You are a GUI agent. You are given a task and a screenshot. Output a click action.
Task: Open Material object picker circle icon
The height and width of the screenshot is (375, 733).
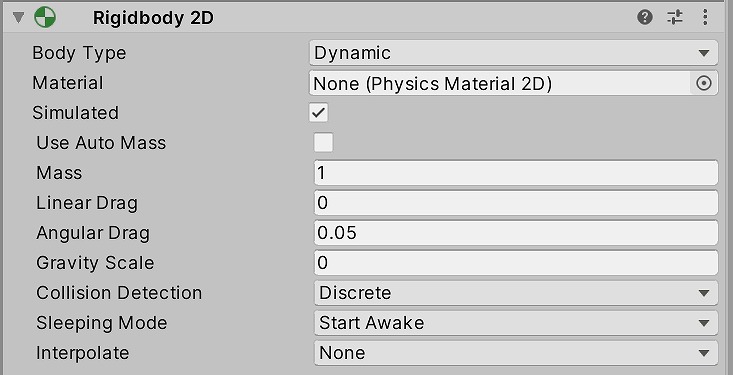tap(704, 83)
